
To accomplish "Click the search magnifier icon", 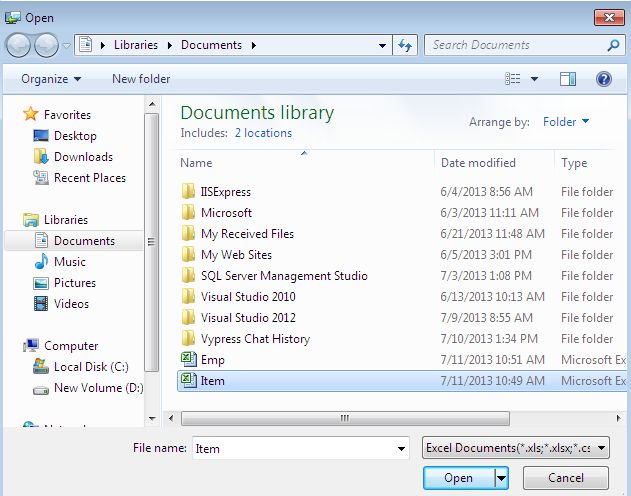I will (613, 45).
